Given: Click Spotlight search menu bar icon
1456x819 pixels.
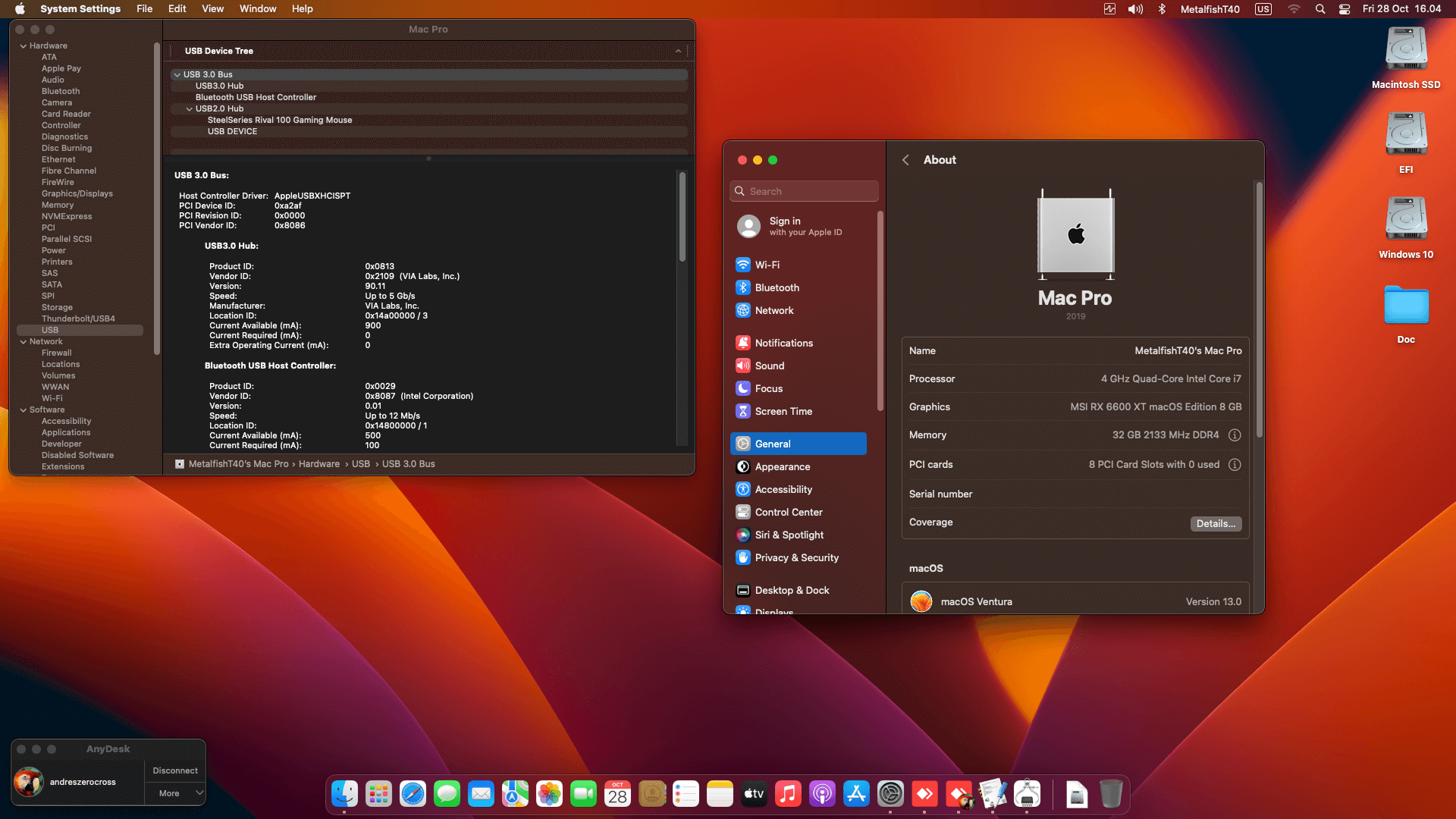Looking at the screenshot, I should (x=1320, y=9).
